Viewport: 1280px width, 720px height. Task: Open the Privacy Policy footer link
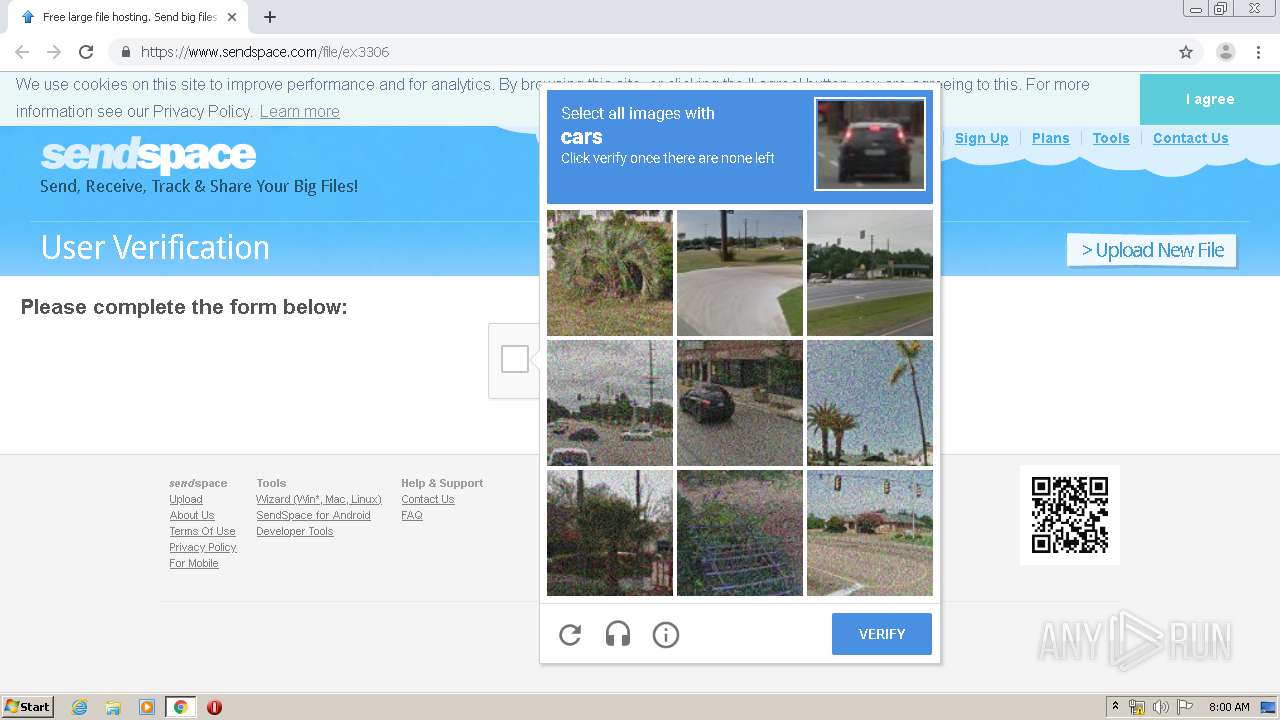click(x=203, y=547)
